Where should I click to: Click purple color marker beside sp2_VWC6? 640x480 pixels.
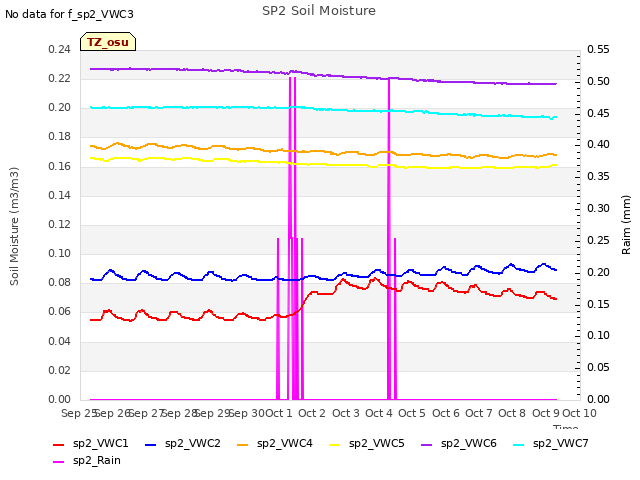point(427,445)
